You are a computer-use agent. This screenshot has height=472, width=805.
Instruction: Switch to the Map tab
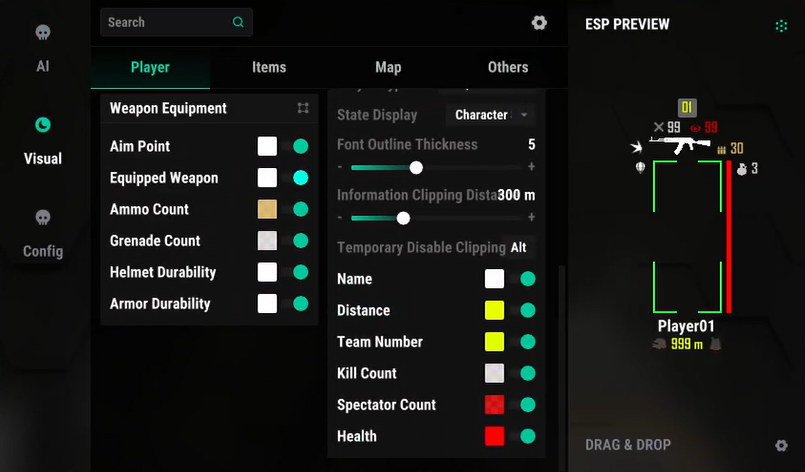coord(388,67)
